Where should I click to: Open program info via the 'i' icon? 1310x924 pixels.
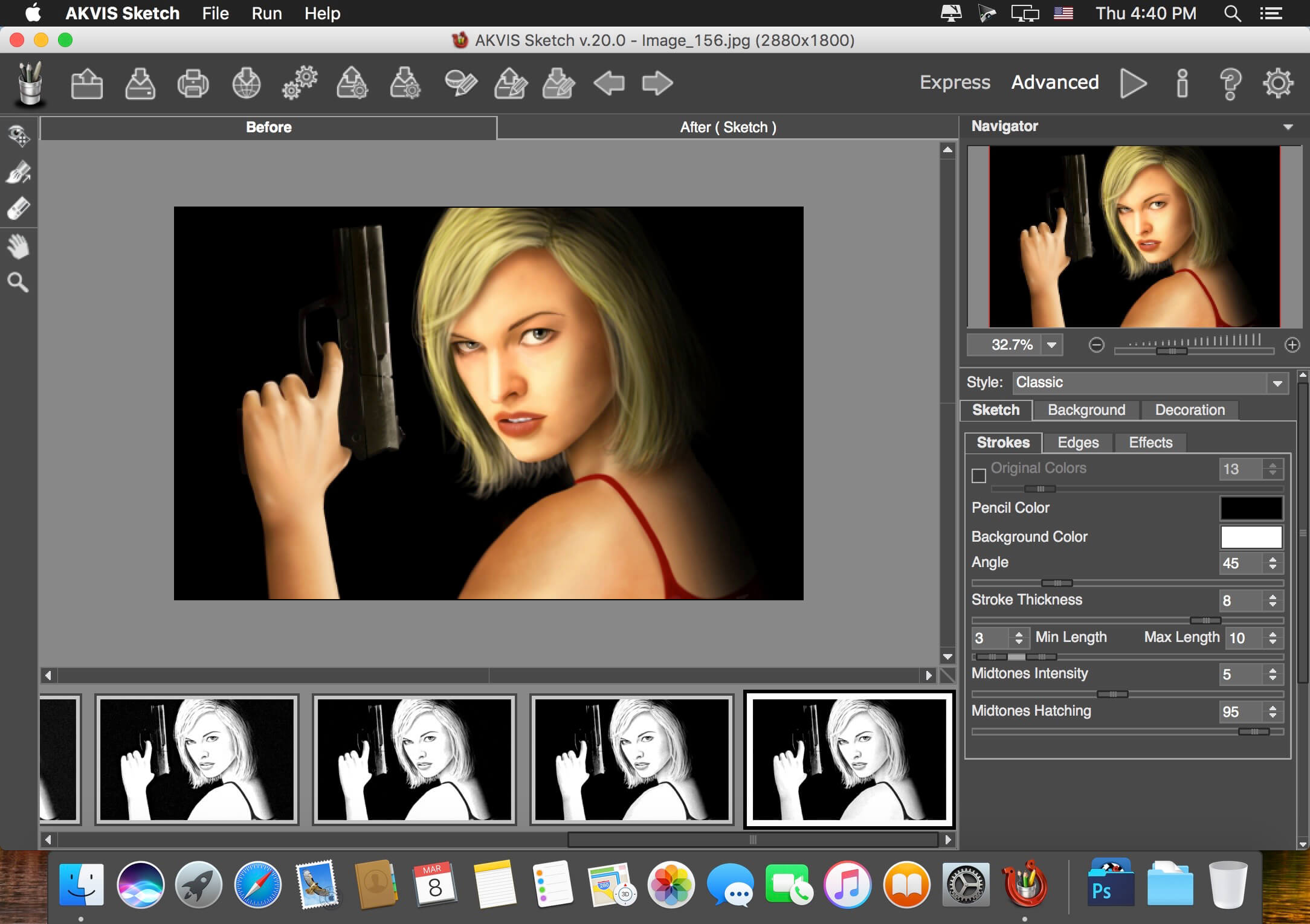tap(1182, 83)
